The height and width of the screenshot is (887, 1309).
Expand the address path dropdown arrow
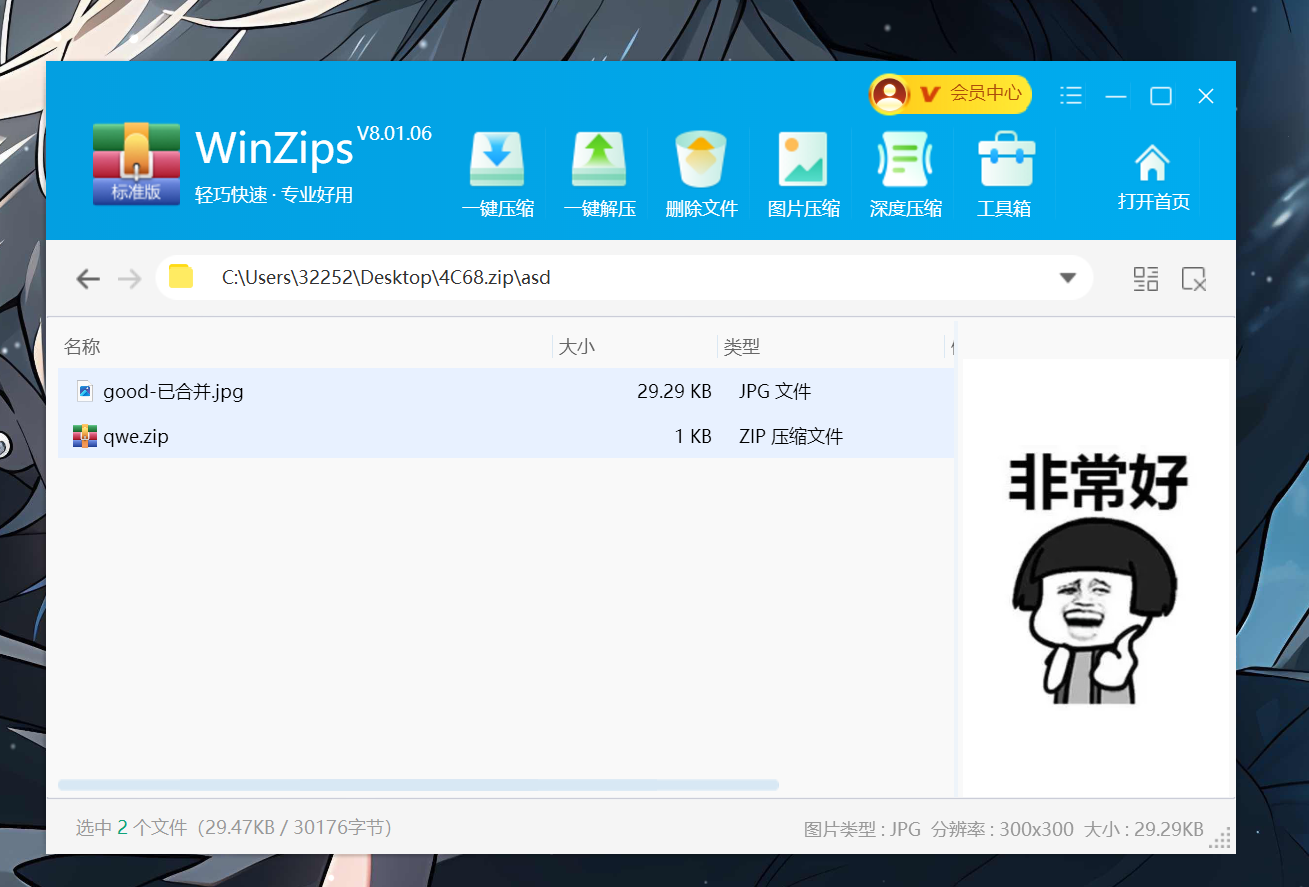[x=1068, y=278]
